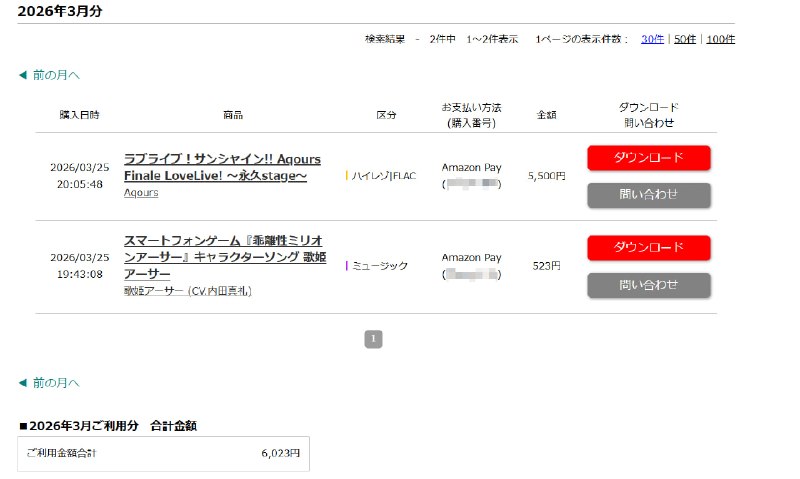Click the ご利用金額合計 total amount box

(163, 453)
